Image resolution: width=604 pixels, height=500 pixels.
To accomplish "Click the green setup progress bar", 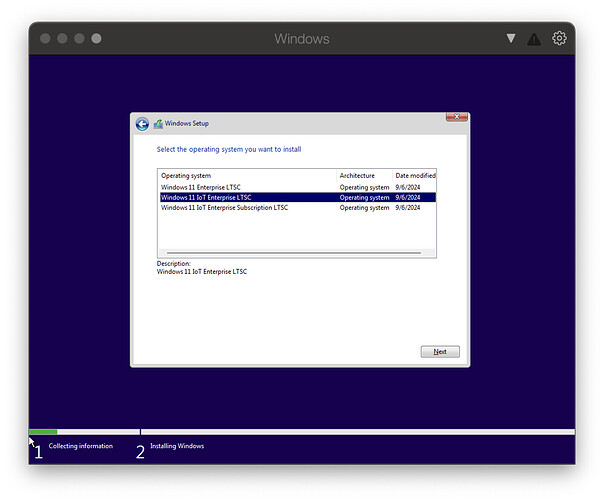I will coord(43,432).
